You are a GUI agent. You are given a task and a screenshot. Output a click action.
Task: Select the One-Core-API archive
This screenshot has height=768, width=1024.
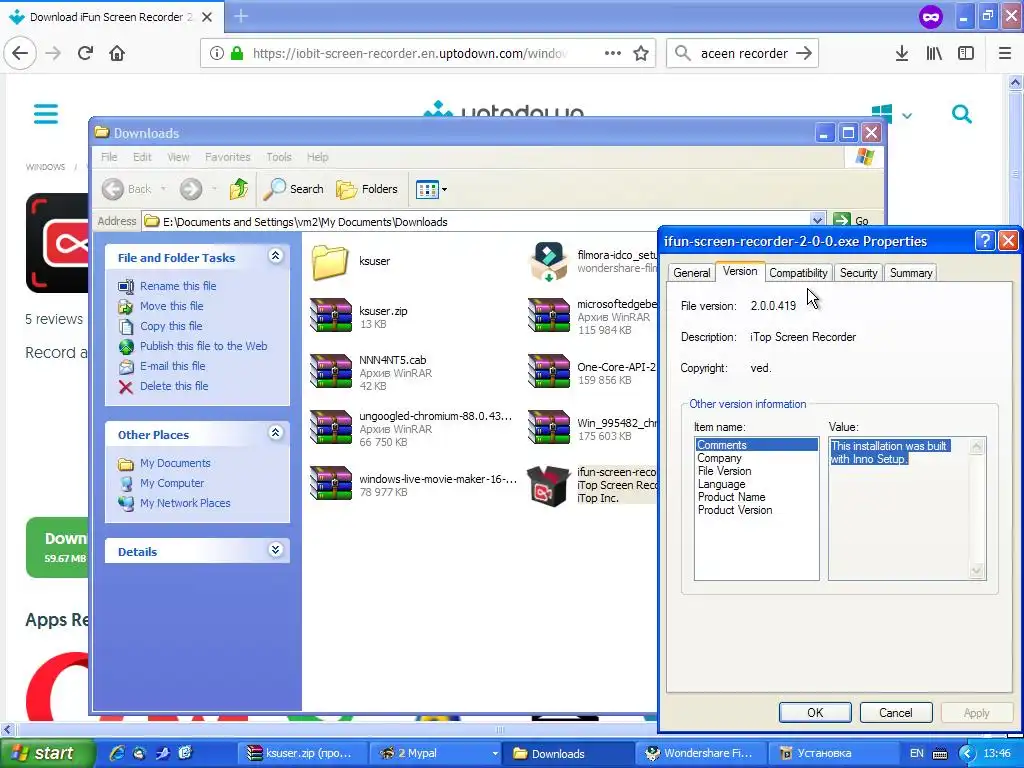pyautogui.click(x=592, y=373)
